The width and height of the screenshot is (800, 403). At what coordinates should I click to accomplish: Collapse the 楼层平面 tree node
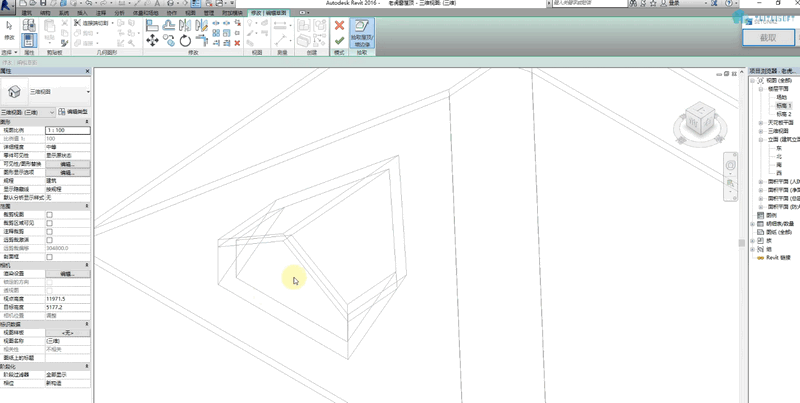(761, 89)
